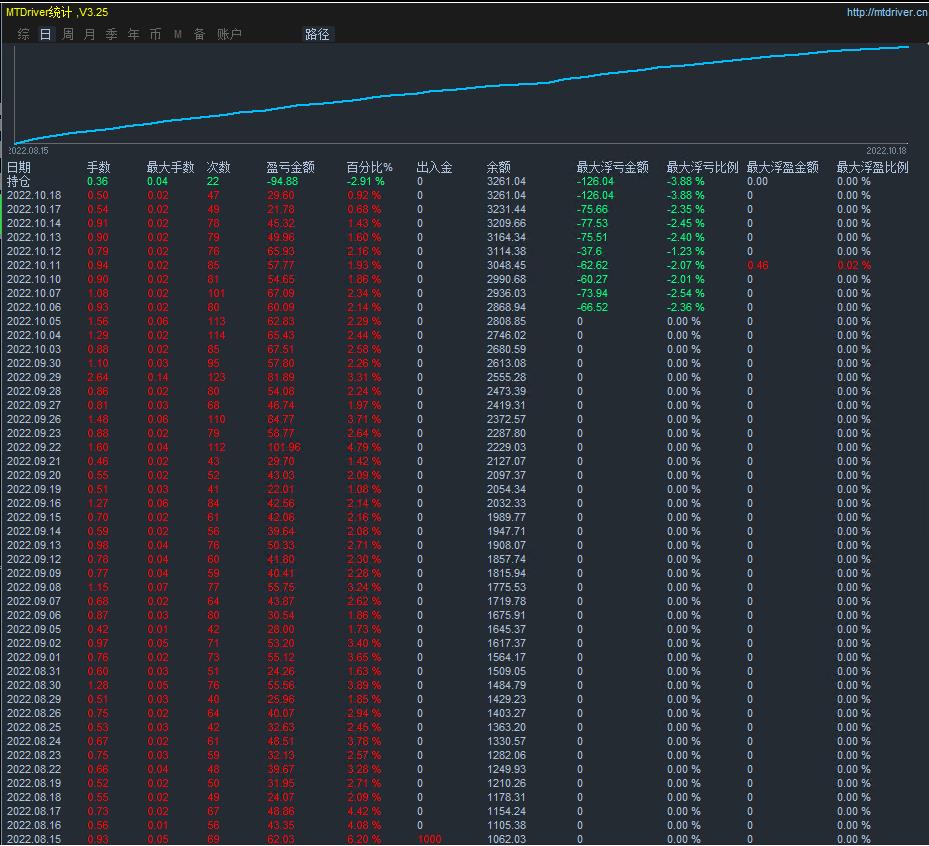
Task: Open the M tab
Action: coord(178,34)
